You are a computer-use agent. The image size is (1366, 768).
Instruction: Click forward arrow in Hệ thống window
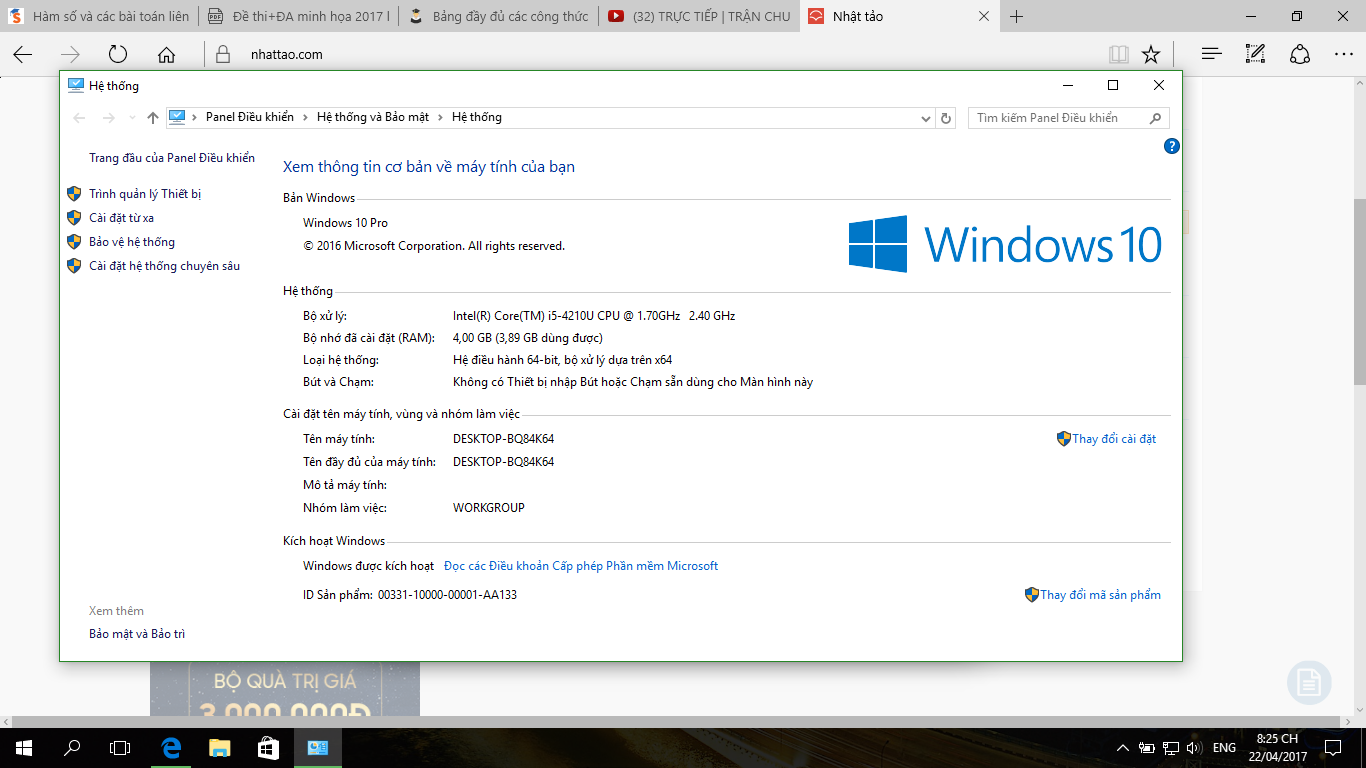click(109, 118)
